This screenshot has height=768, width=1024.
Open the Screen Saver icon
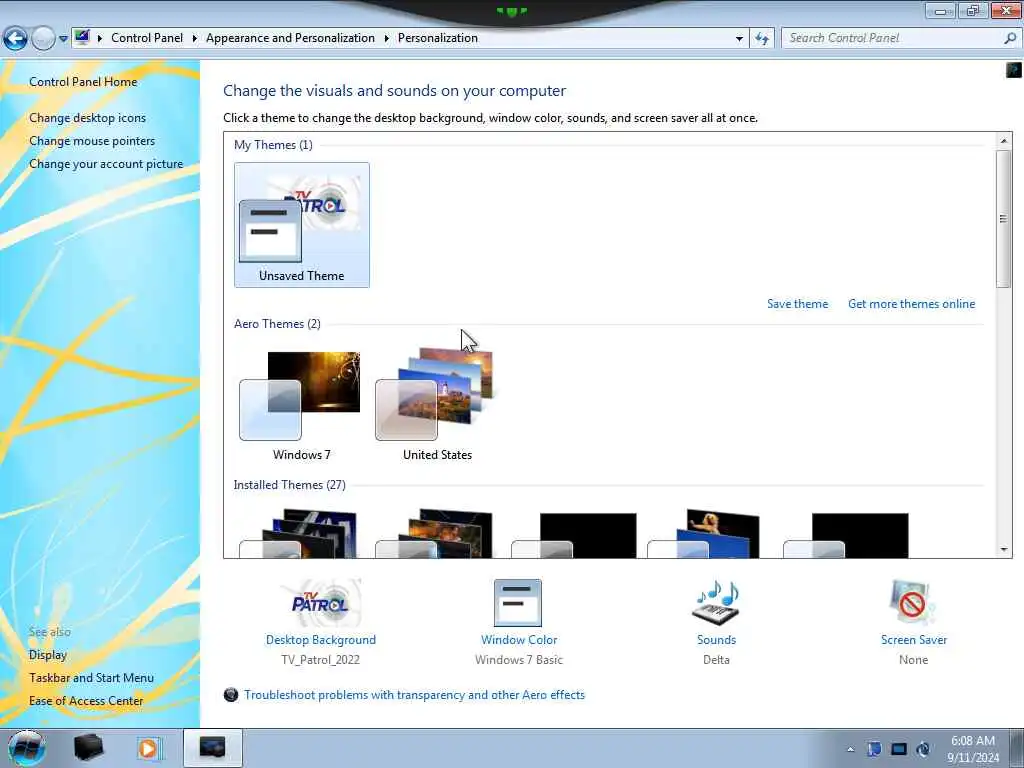point(912,603)
